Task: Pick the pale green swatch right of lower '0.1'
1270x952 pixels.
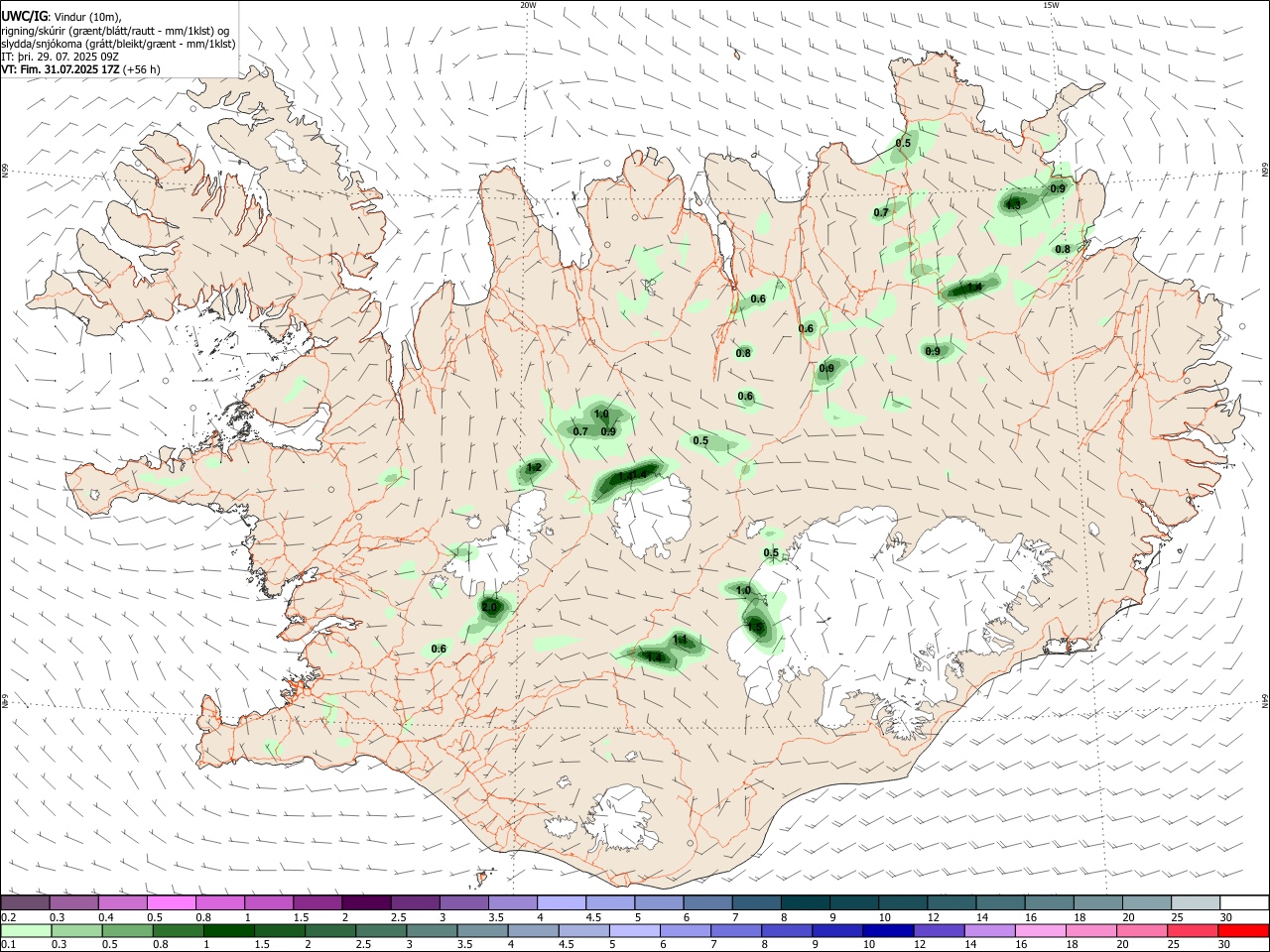Action: 26,931
